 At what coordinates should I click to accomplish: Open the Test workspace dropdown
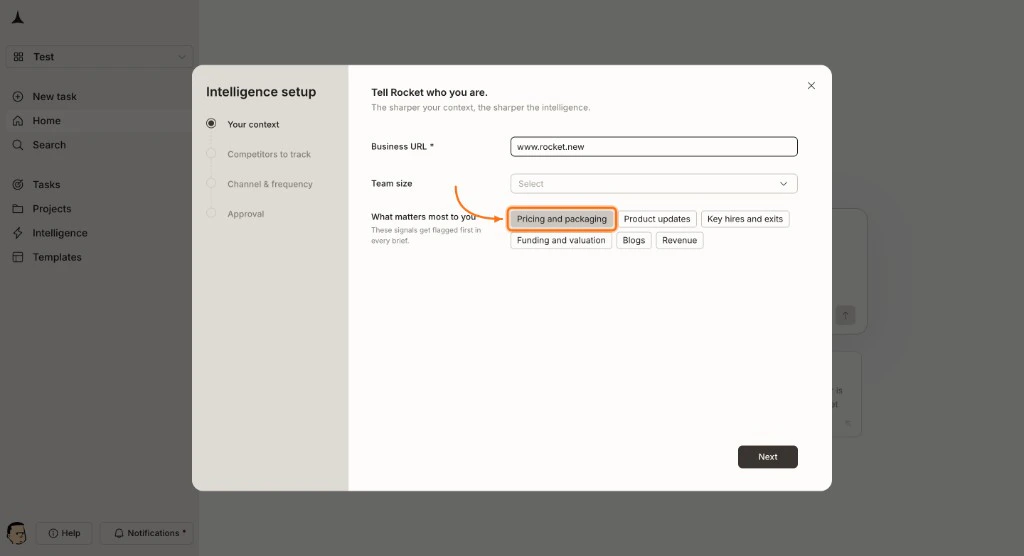point(99,57)
